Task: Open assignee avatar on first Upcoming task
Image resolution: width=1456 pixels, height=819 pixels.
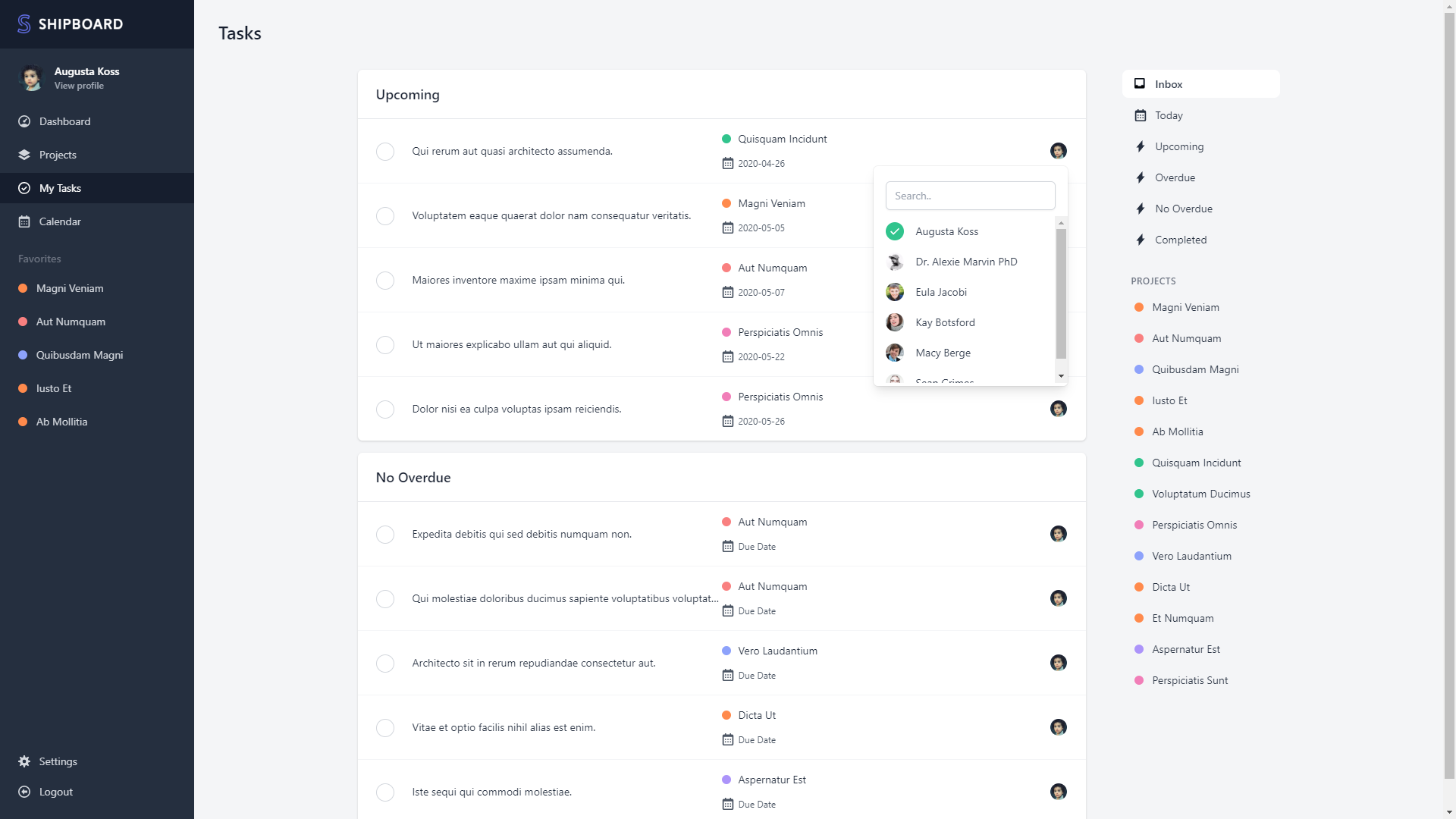Action: (1059, 151)
